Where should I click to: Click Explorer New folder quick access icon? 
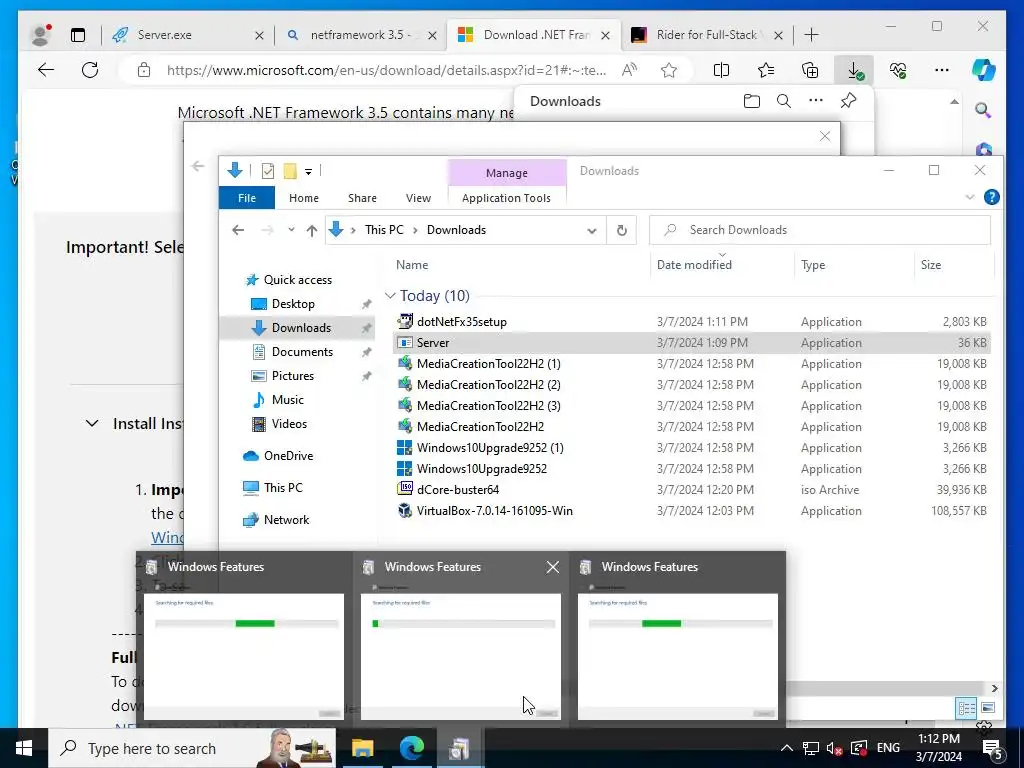point(290,171)
